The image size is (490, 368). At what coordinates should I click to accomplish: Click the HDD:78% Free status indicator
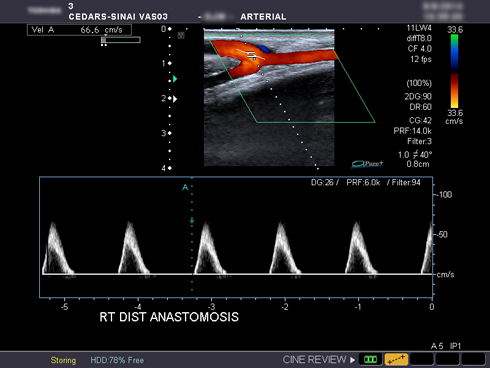click(x=117, y=360)
